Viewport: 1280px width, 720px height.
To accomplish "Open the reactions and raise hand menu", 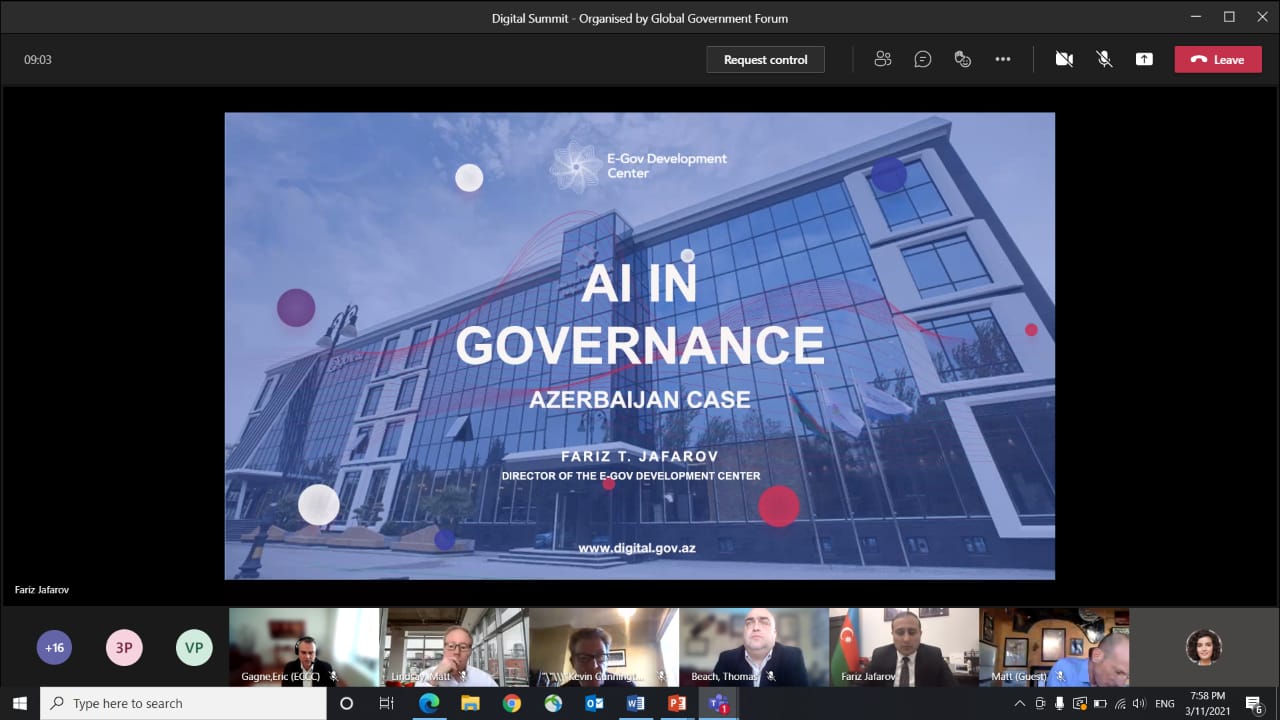I will [x=963, y=59].
